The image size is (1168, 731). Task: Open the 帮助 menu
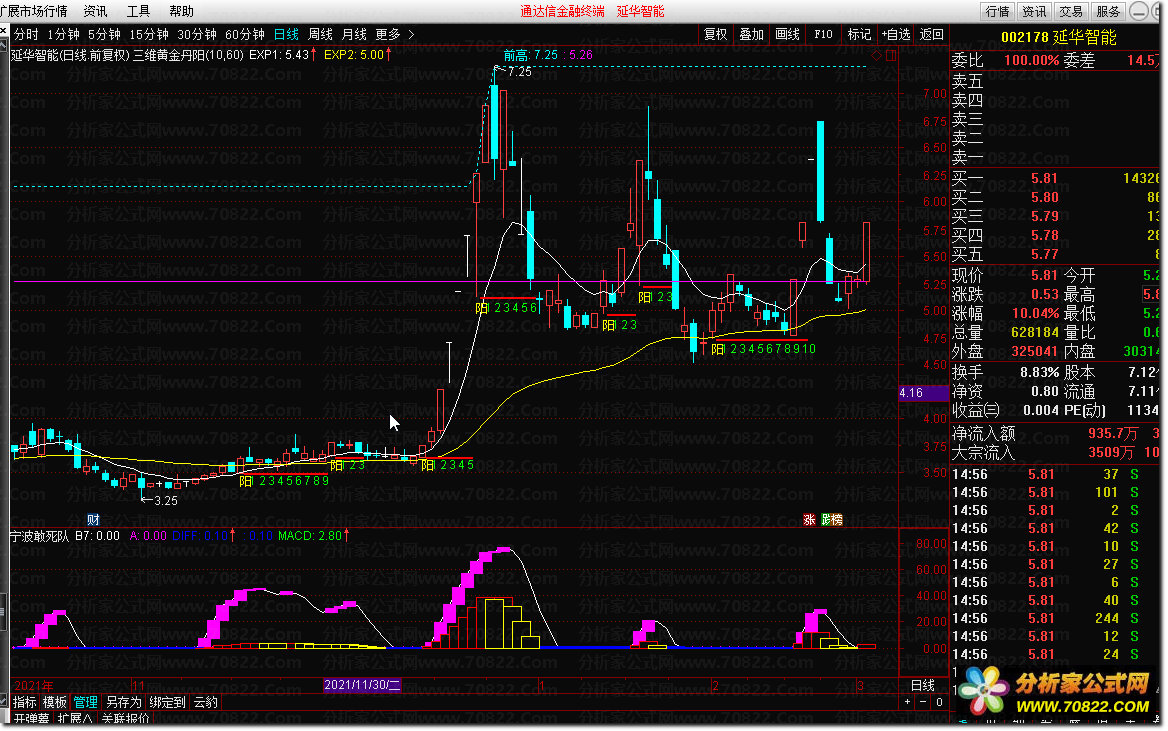tap(182, 11)
